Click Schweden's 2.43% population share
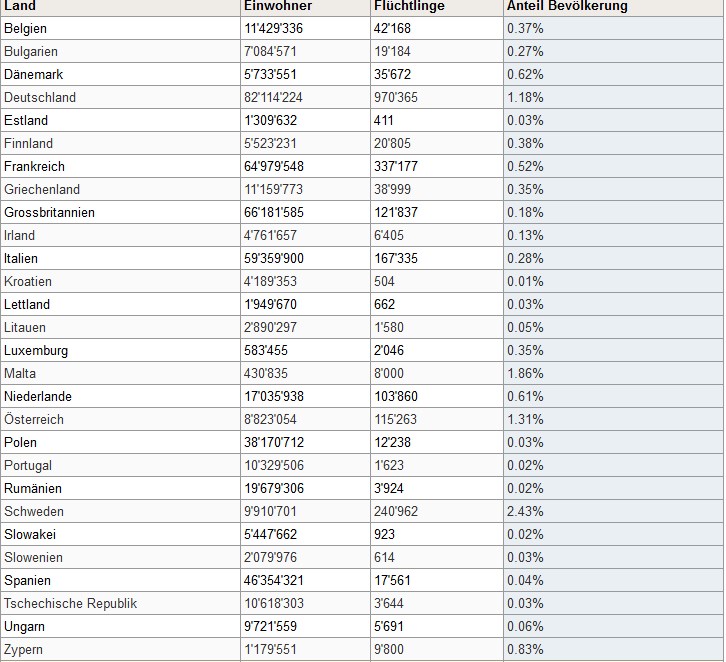The height and width of the screenshot is (662, 726). pos(525,511)
